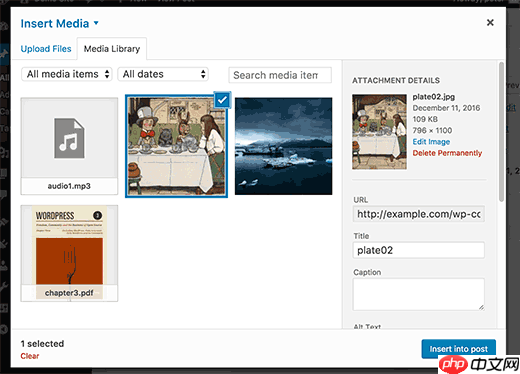520x374 pixels.
Task: Switch to the Upload Files tab
Action: [46, 49]
